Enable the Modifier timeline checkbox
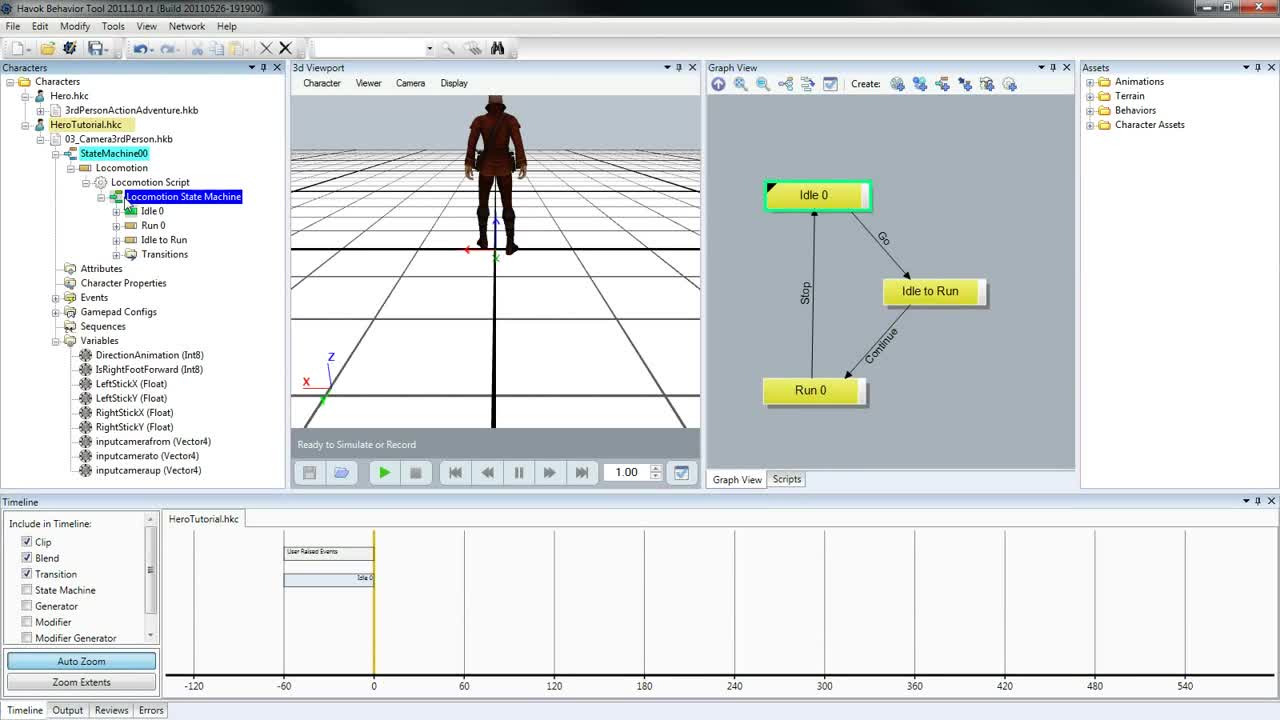Viewport: 1280px width, 720px height. pos(27,622)
